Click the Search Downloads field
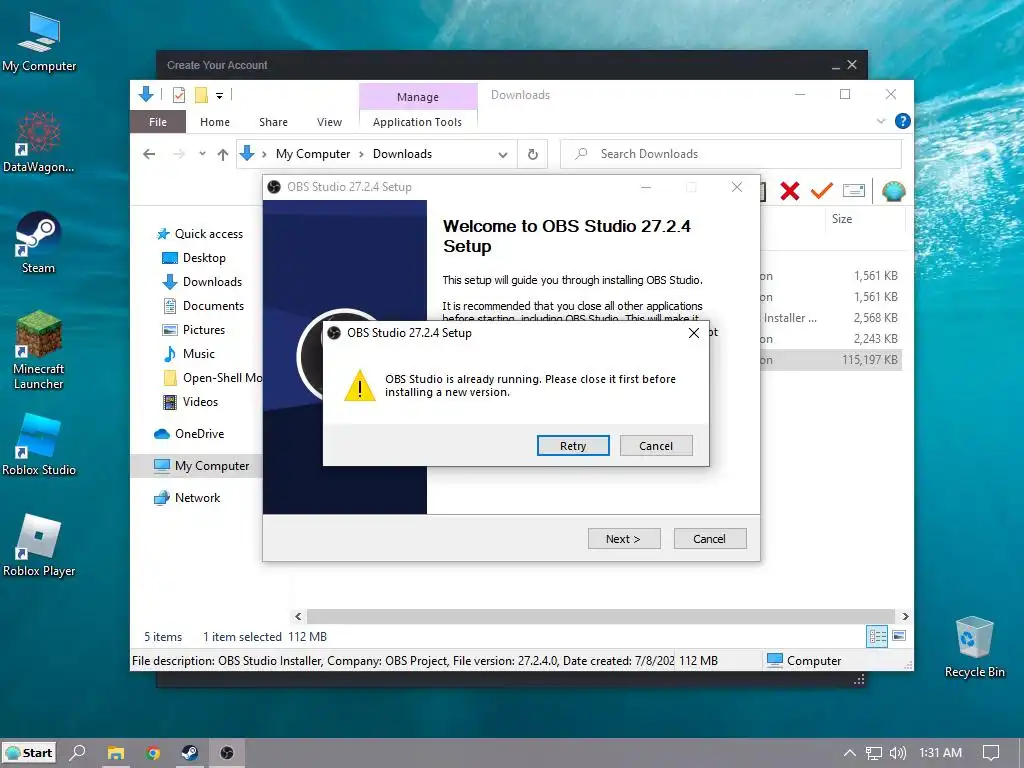This screenshot has height=768, width=1024. pos(731,154)
